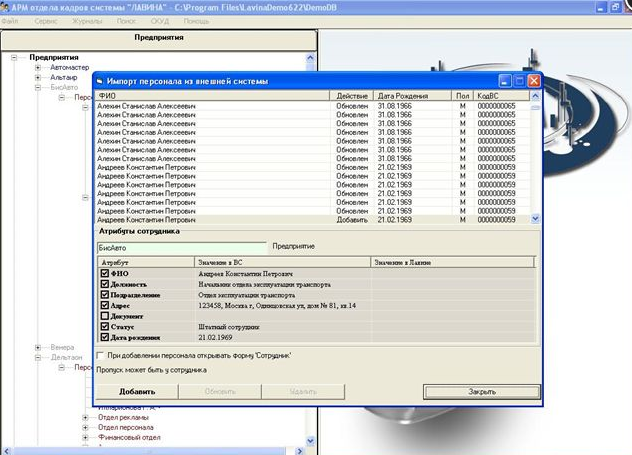Click the Предприятие input field with БисАвто
The width and height of the screenshot is (632, 455).
click(x=180, y=245)
